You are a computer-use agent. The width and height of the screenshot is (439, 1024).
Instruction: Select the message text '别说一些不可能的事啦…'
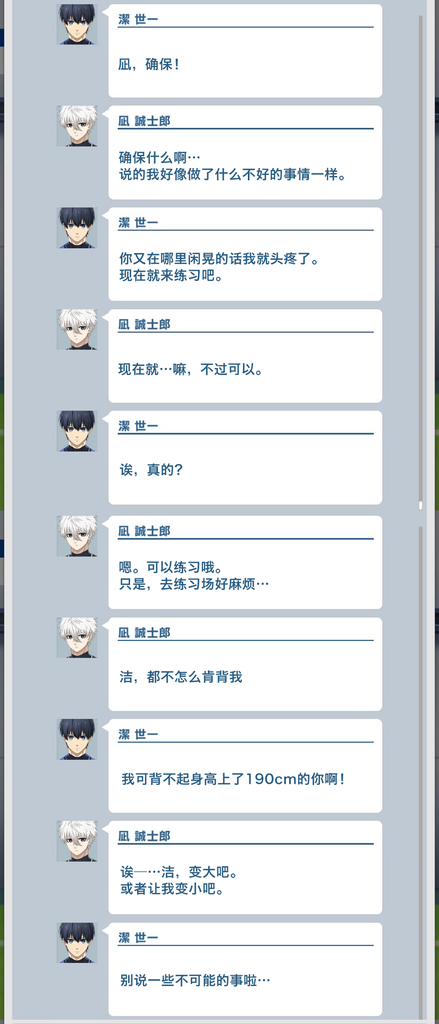pyautogui.click(x=196, y=980)
